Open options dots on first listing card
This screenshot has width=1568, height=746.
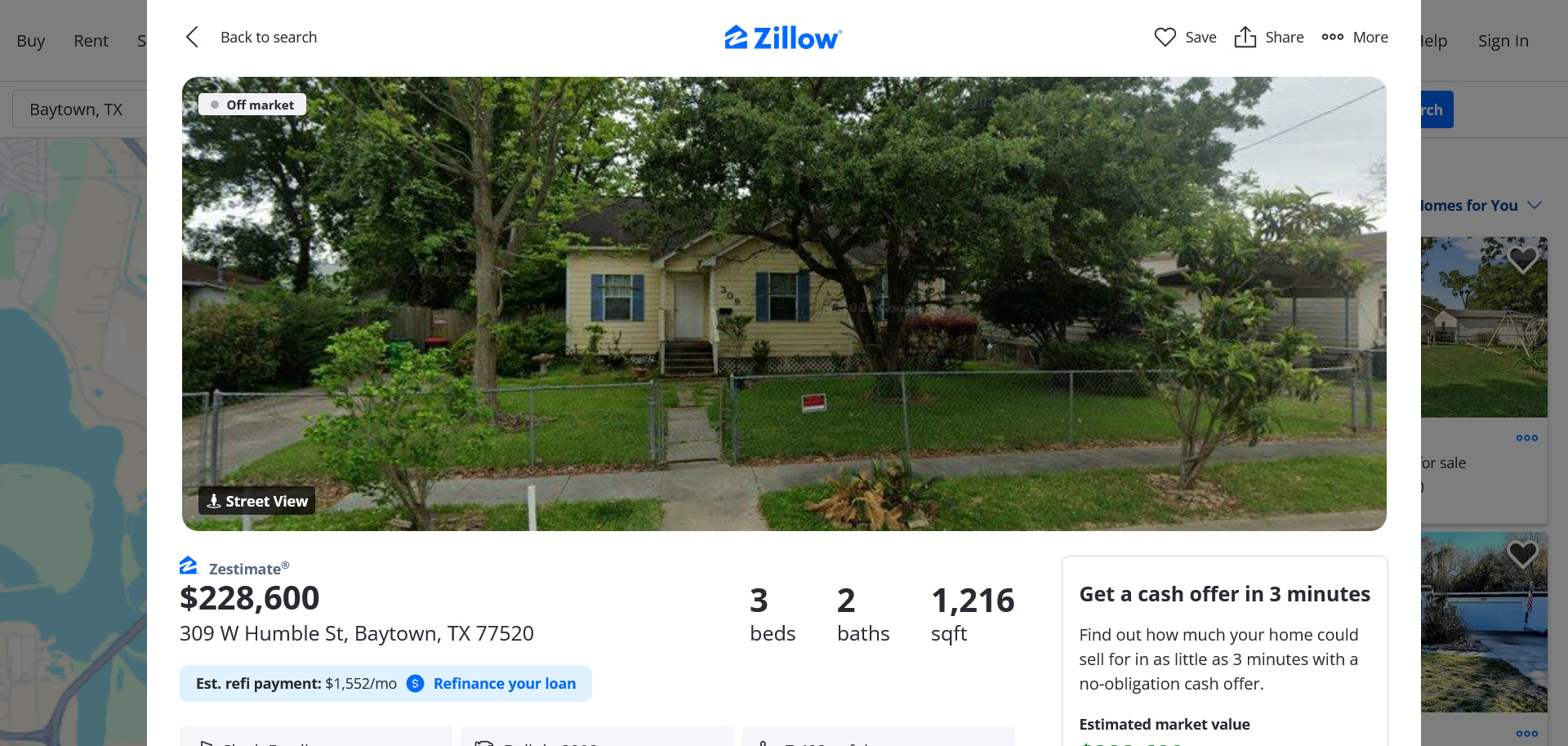pos(1526,438)
